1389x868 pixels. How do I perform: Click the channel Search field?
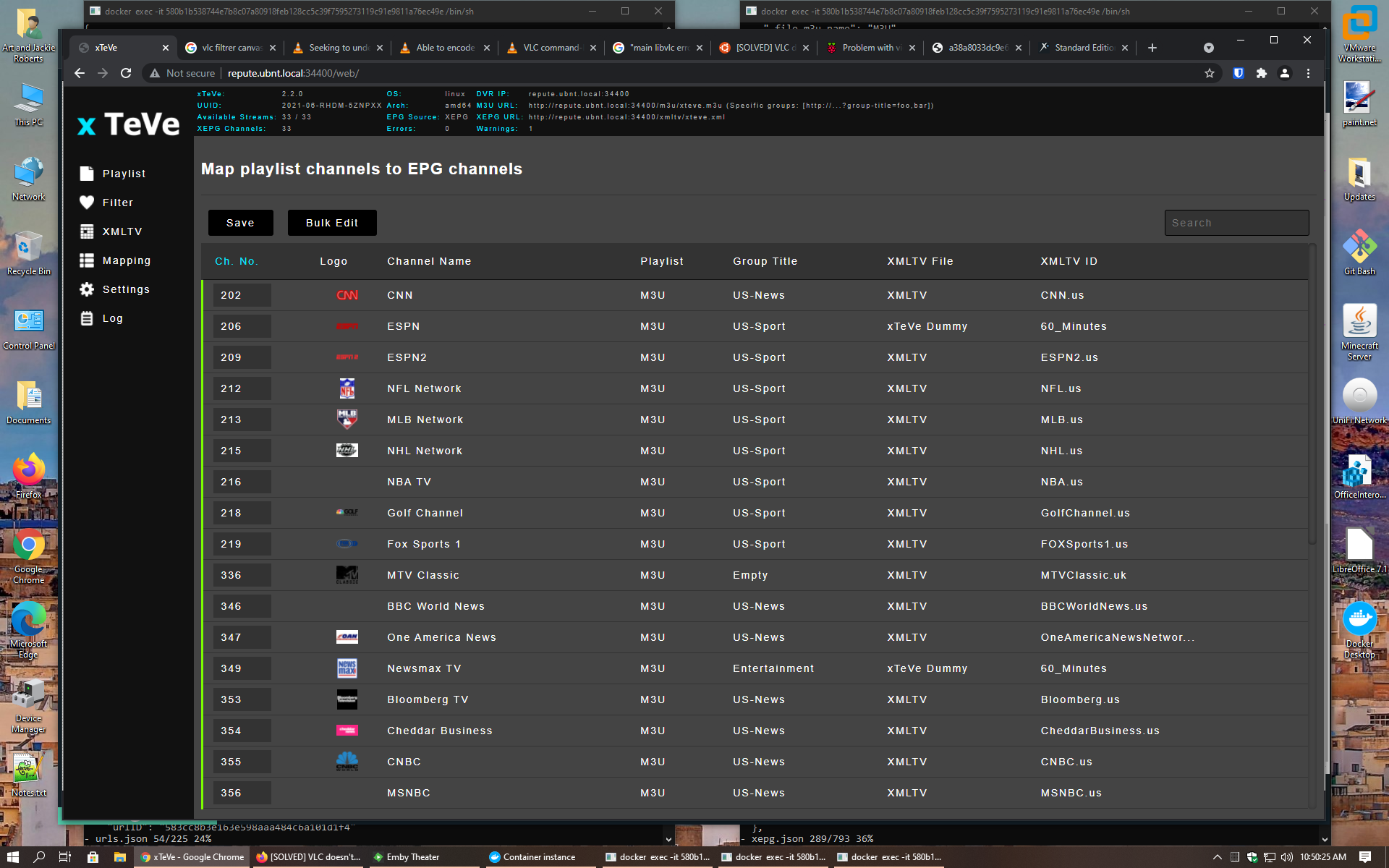1236,223
